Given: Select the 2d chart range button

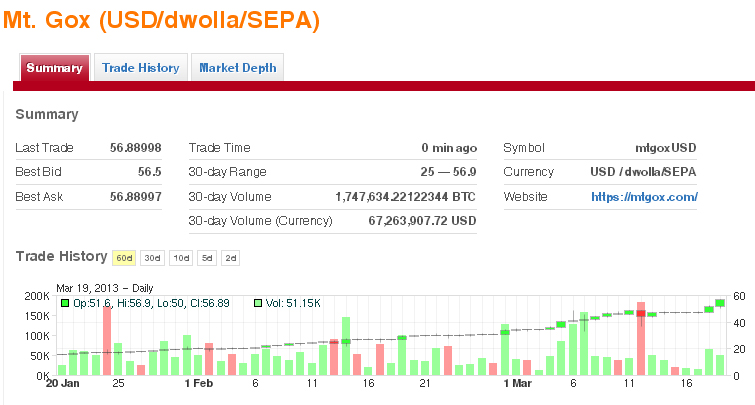Looking at the screenshot, I should [231, 258].
